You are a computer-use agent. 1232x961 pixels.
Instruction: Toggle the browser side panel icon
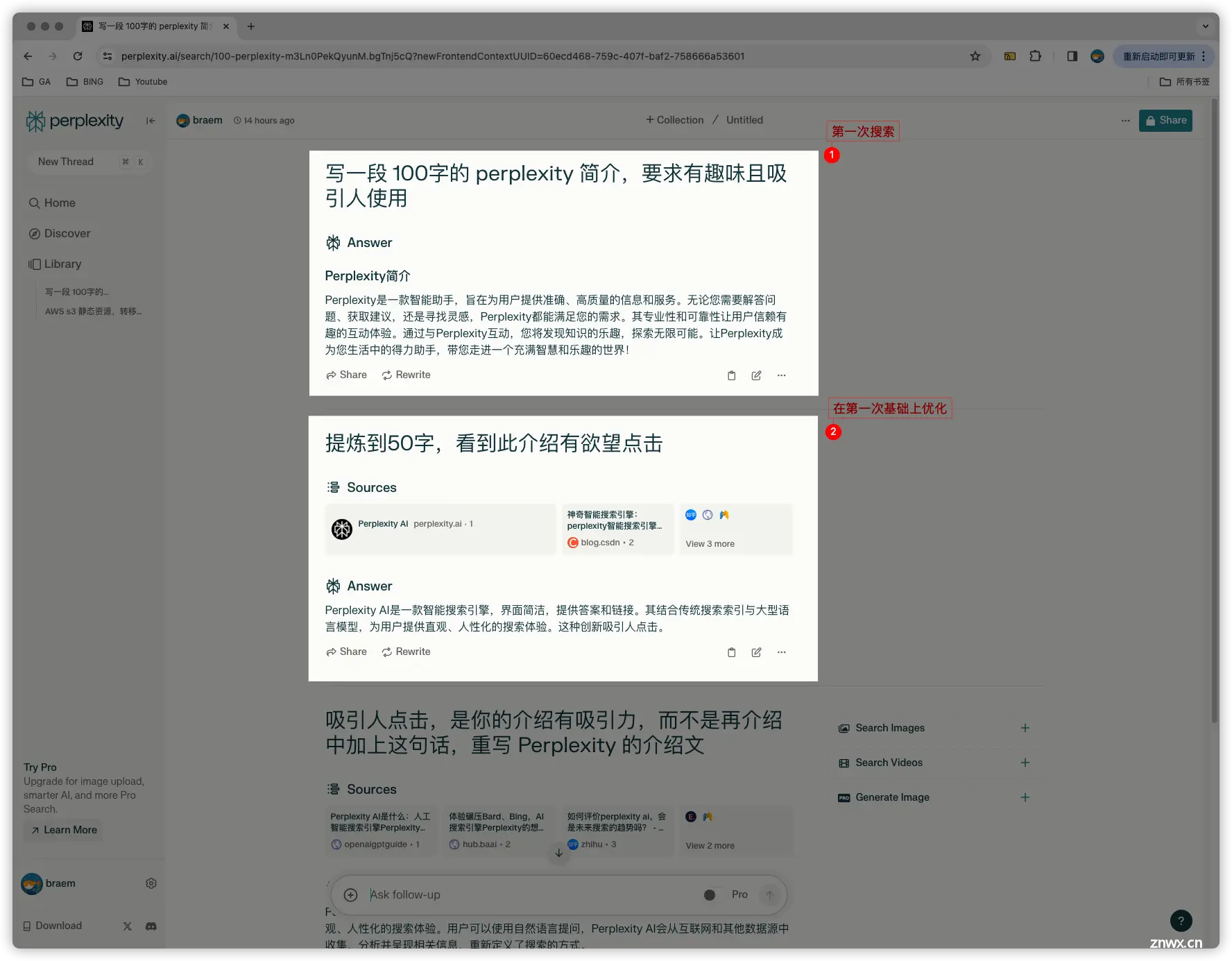pyautogui.click(x=1072, y=56)
